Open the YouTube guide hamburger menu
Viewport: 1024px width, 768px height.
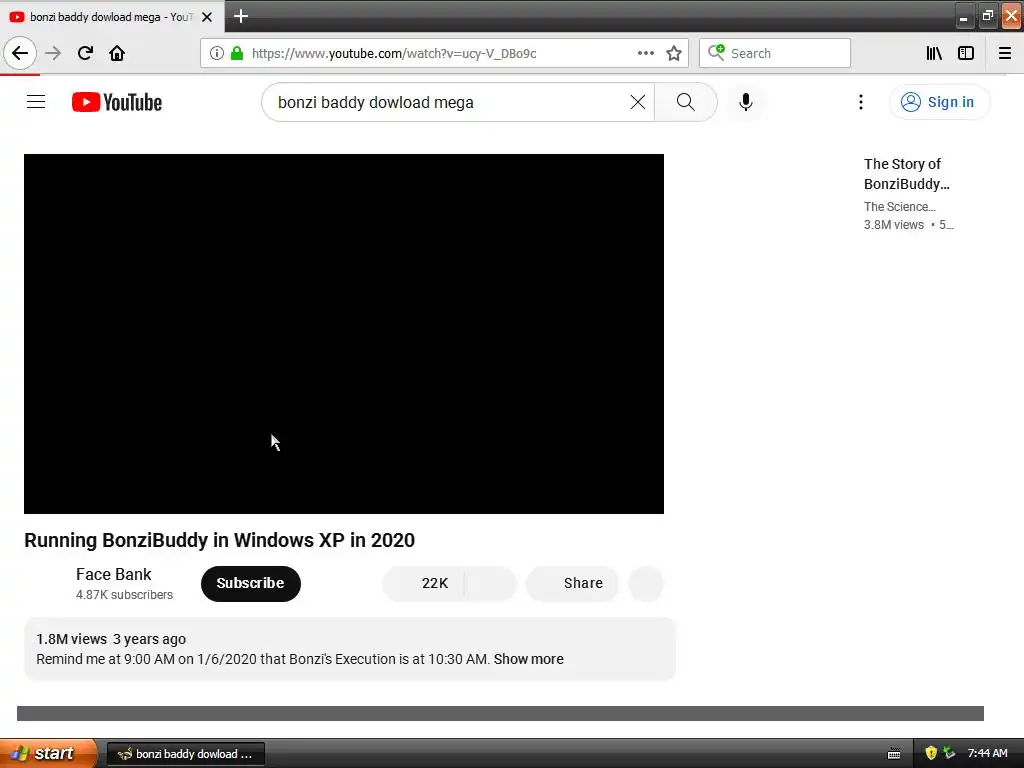[36, 102]
